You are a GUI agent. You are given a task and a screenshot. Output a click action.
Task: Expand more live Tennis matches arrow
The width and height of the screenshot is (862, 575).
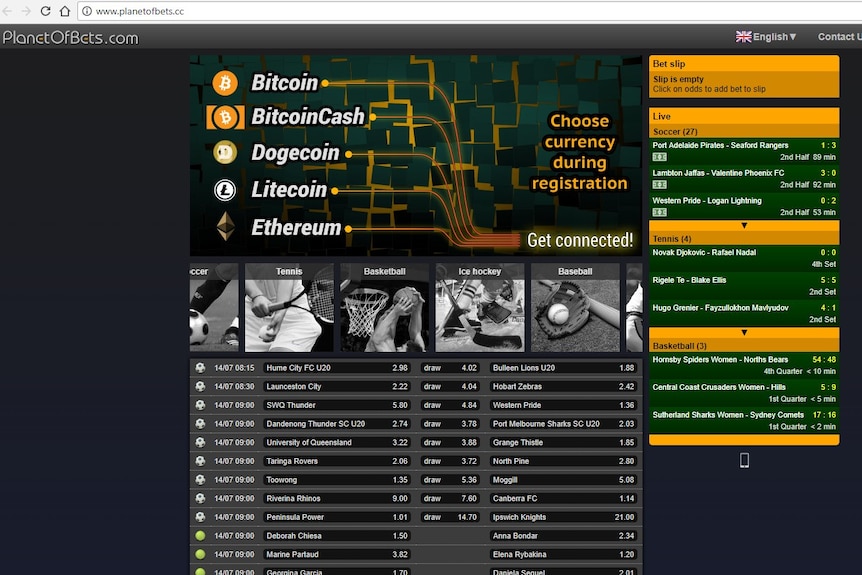[744, 333]
